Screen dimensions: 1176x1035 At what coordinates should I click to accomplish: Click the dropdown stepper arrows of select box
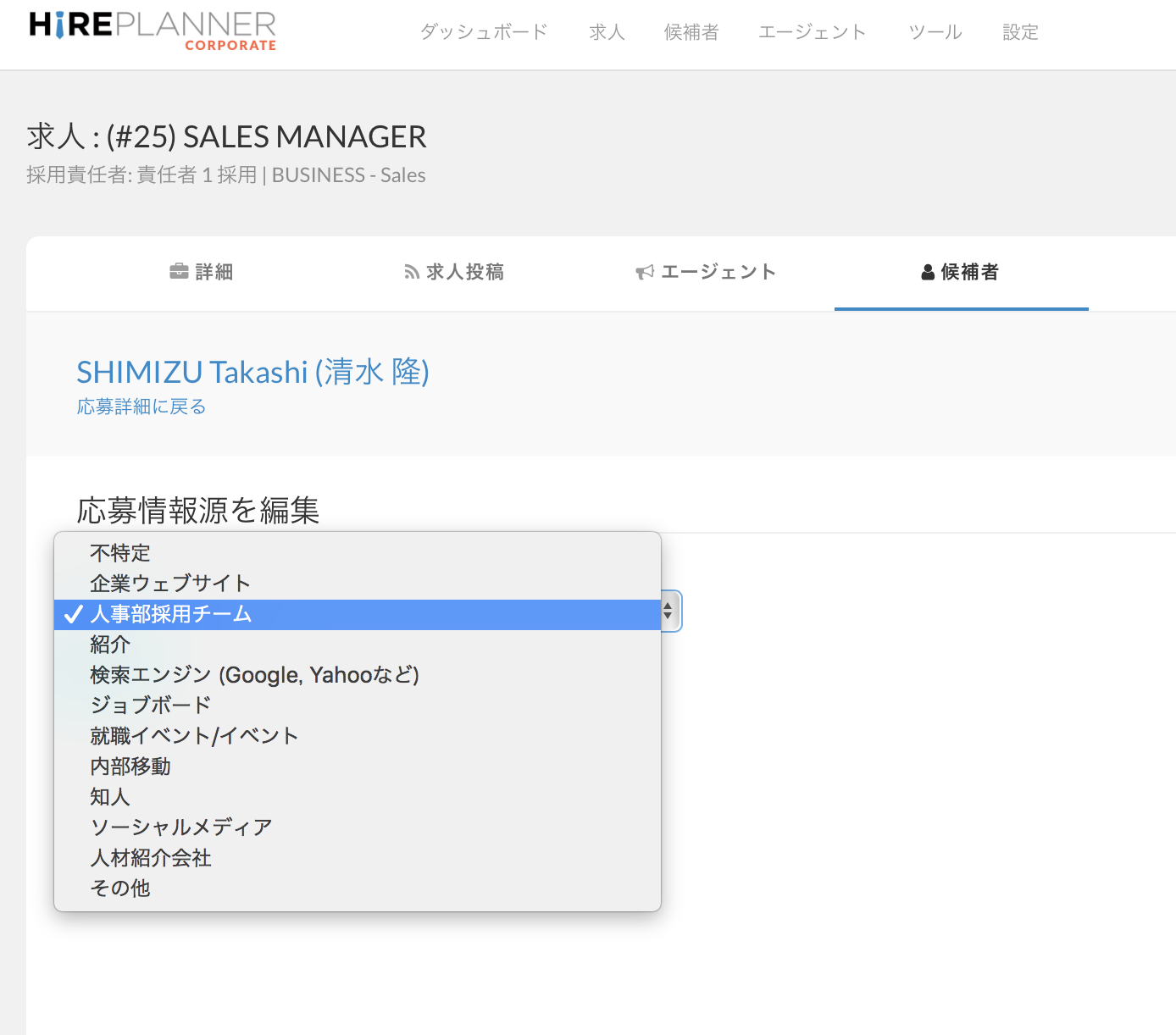[668, 612]
